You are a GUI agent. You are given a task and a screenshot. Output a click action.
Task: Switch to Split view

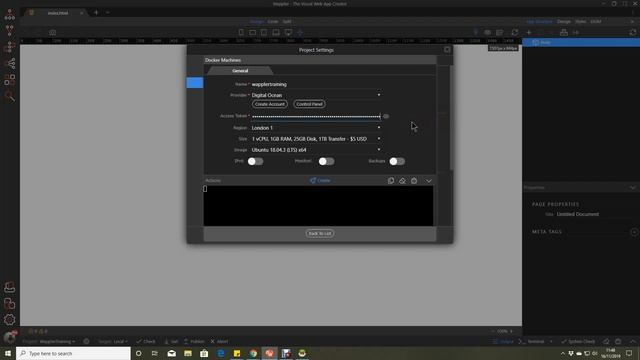pyautogui.click(x=287, y=21)
